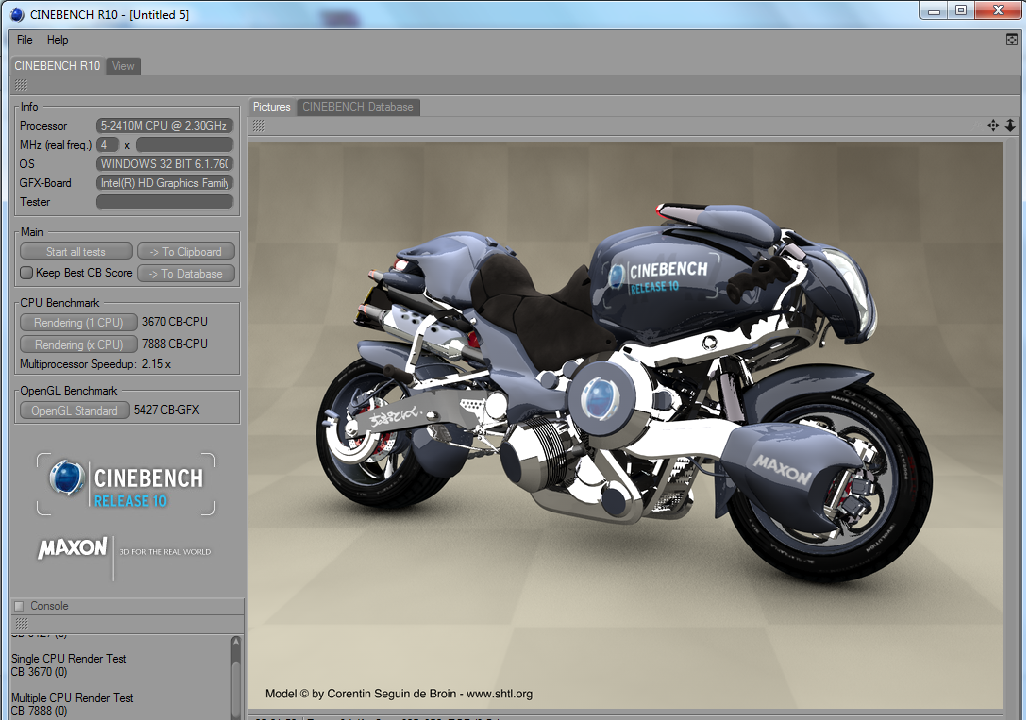Click the CB 7888 (0) console line
The height and width of the screenshot is (720, 1026).
(39, 711)
